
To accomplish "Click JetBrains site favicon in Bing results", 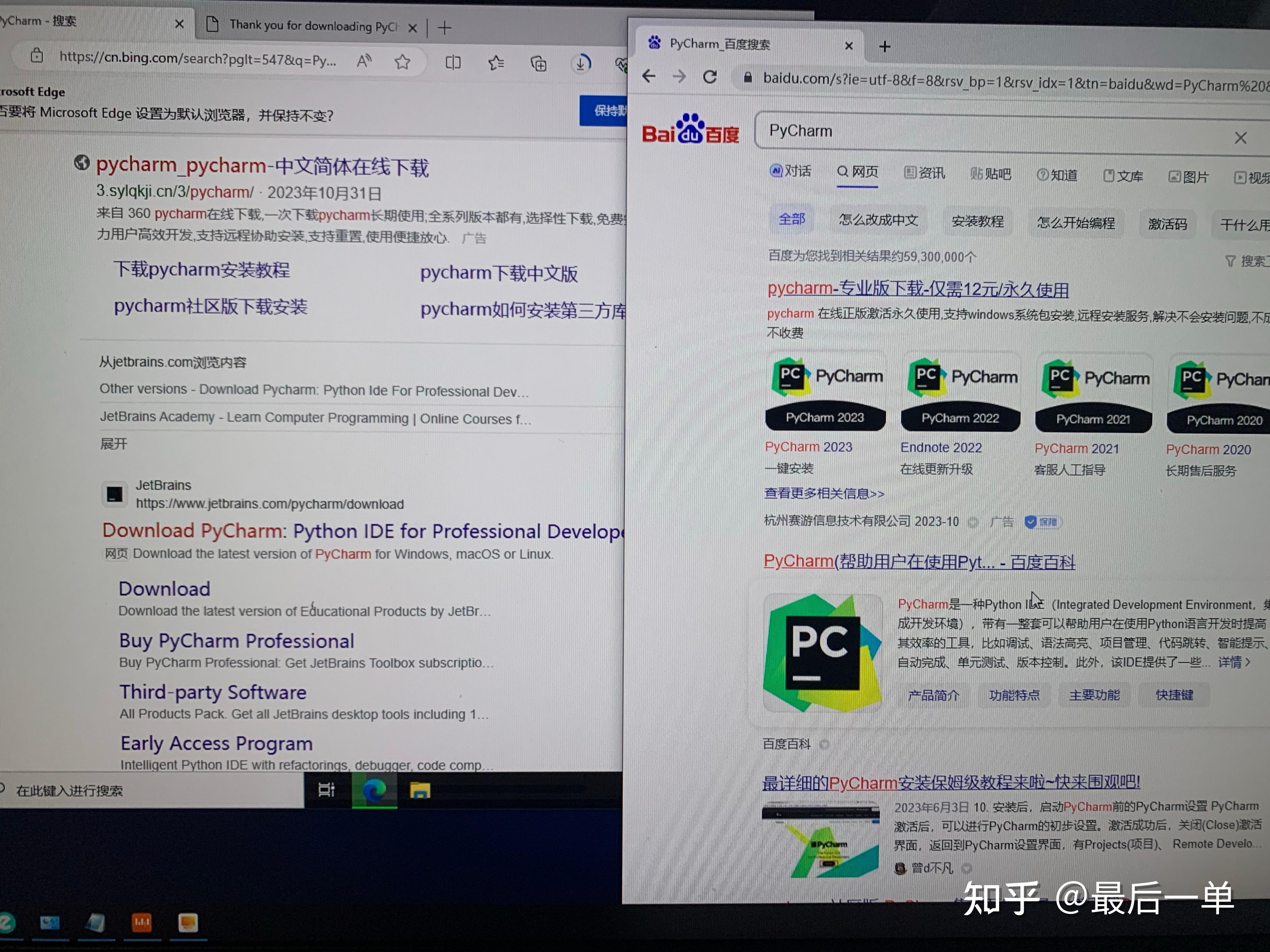I will (x=114, y=494).
